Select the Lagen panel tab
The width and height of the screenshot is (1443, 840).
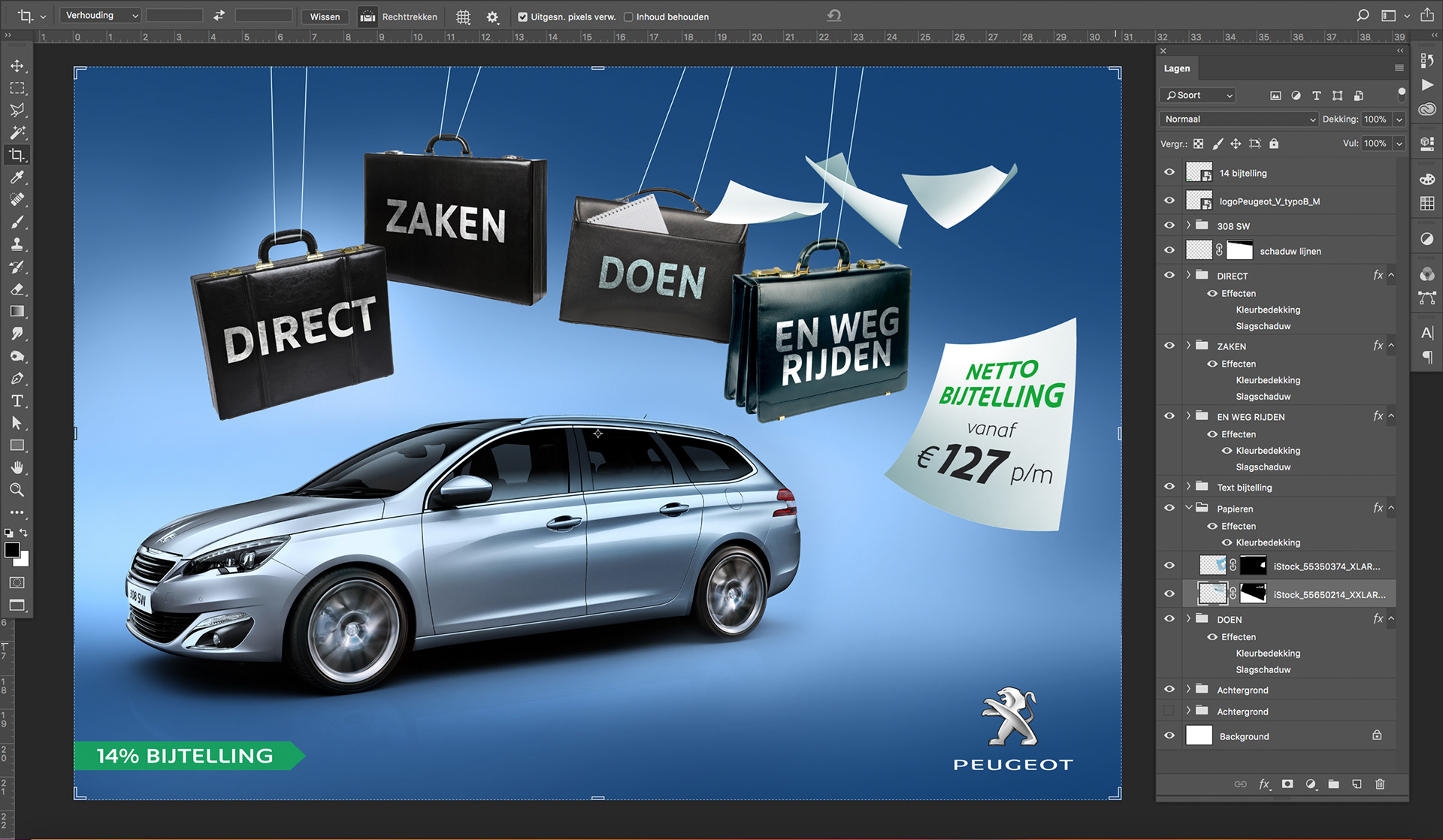[x=1177, y=68]
